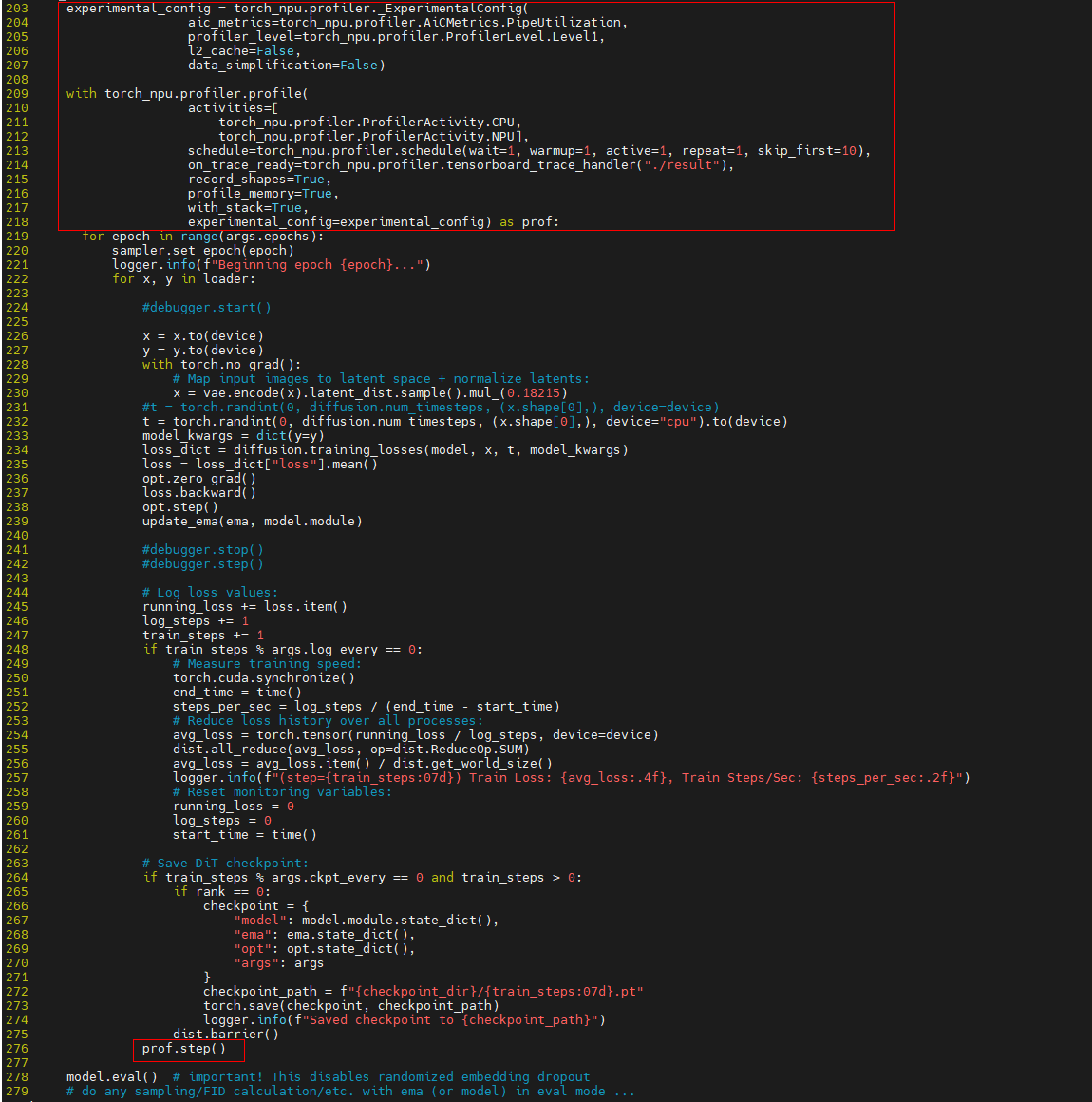Image resolution: width=1092 pixels, height=1102 pixels.
Task: Click 'profiler_level=...ProfilerLevel.Level1,' on line 205
Action: coord(396,36)
